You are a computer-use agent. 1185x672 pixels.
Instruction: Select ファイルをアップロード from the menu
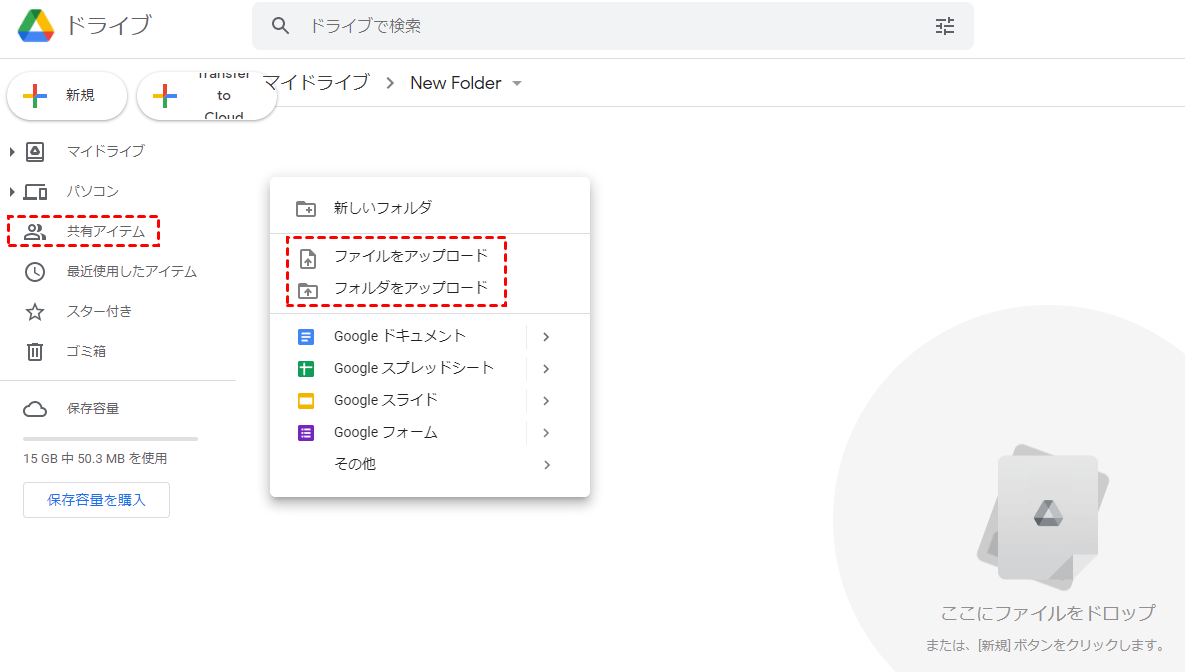430,256
